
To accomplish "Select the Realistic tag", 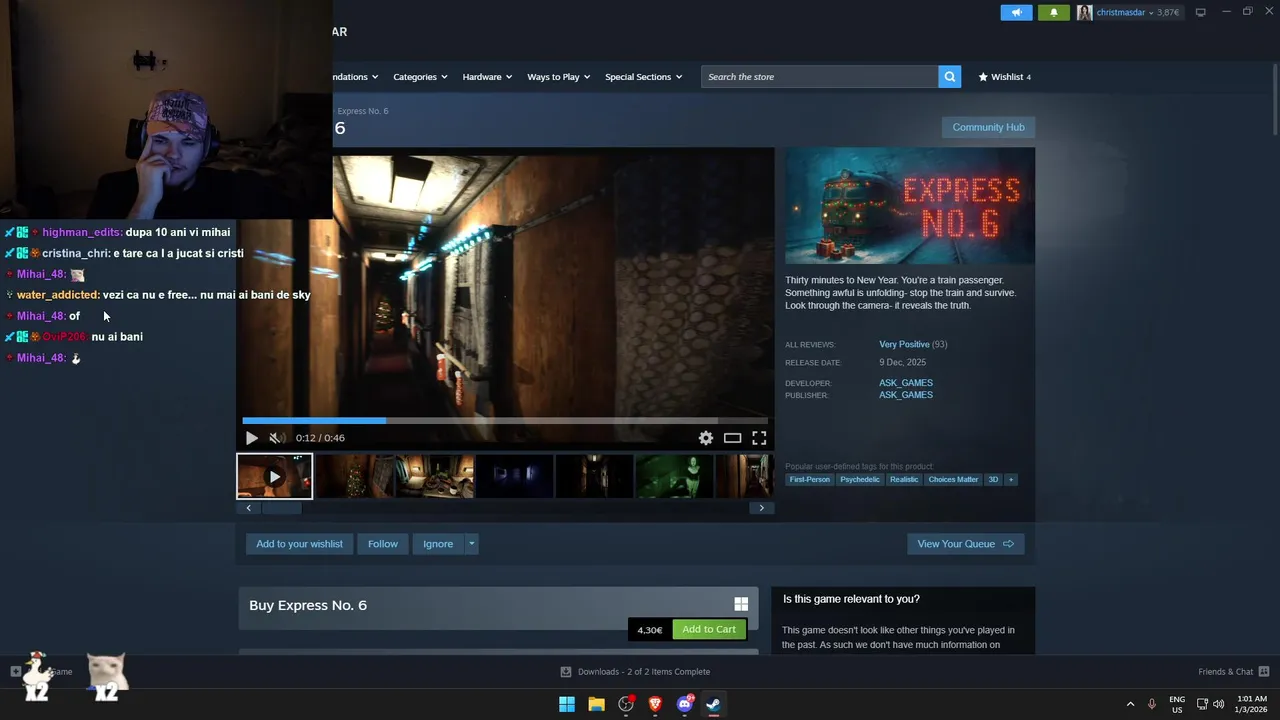I will [904, 479].
